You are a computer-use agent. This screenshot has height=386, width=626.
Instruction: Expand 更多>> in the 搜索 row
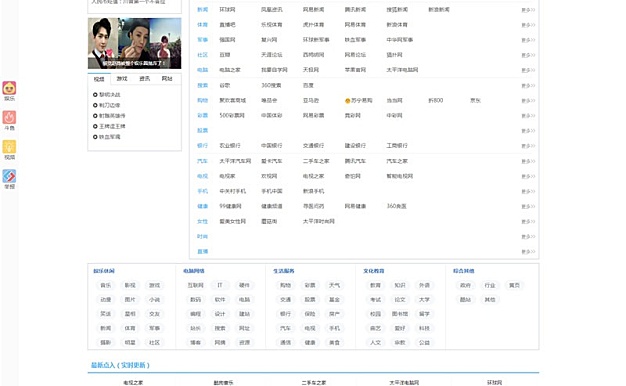[x=528, y=85]
